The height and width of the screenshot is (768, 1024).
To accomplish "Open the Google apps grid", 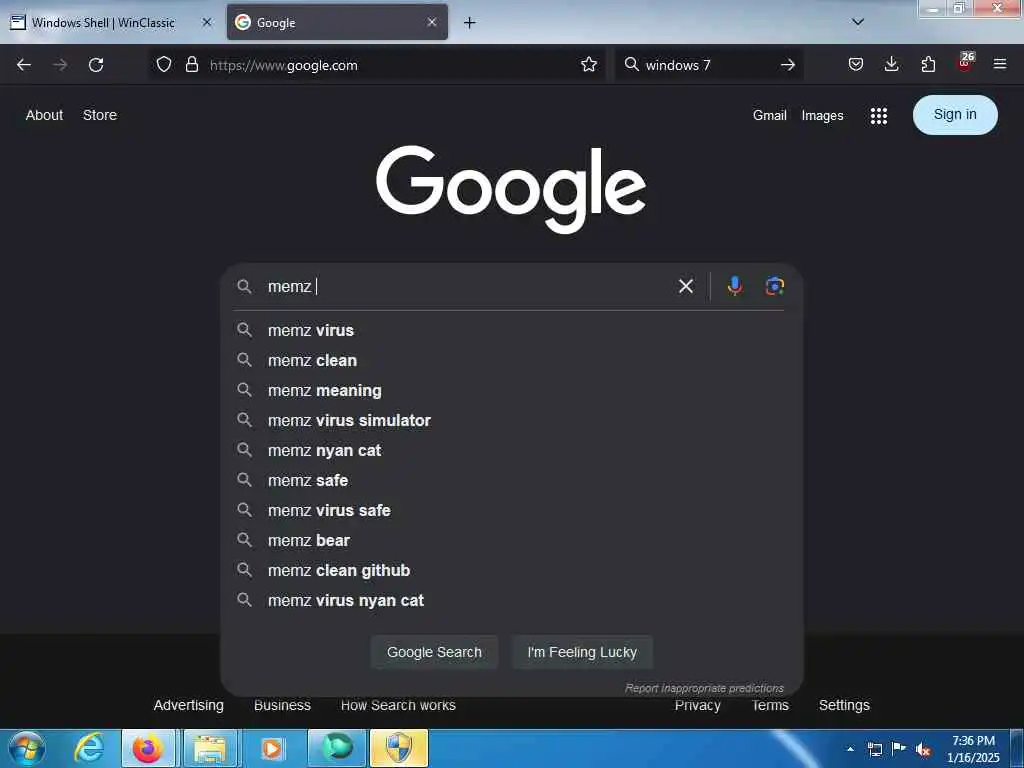I will coord(878,116).
